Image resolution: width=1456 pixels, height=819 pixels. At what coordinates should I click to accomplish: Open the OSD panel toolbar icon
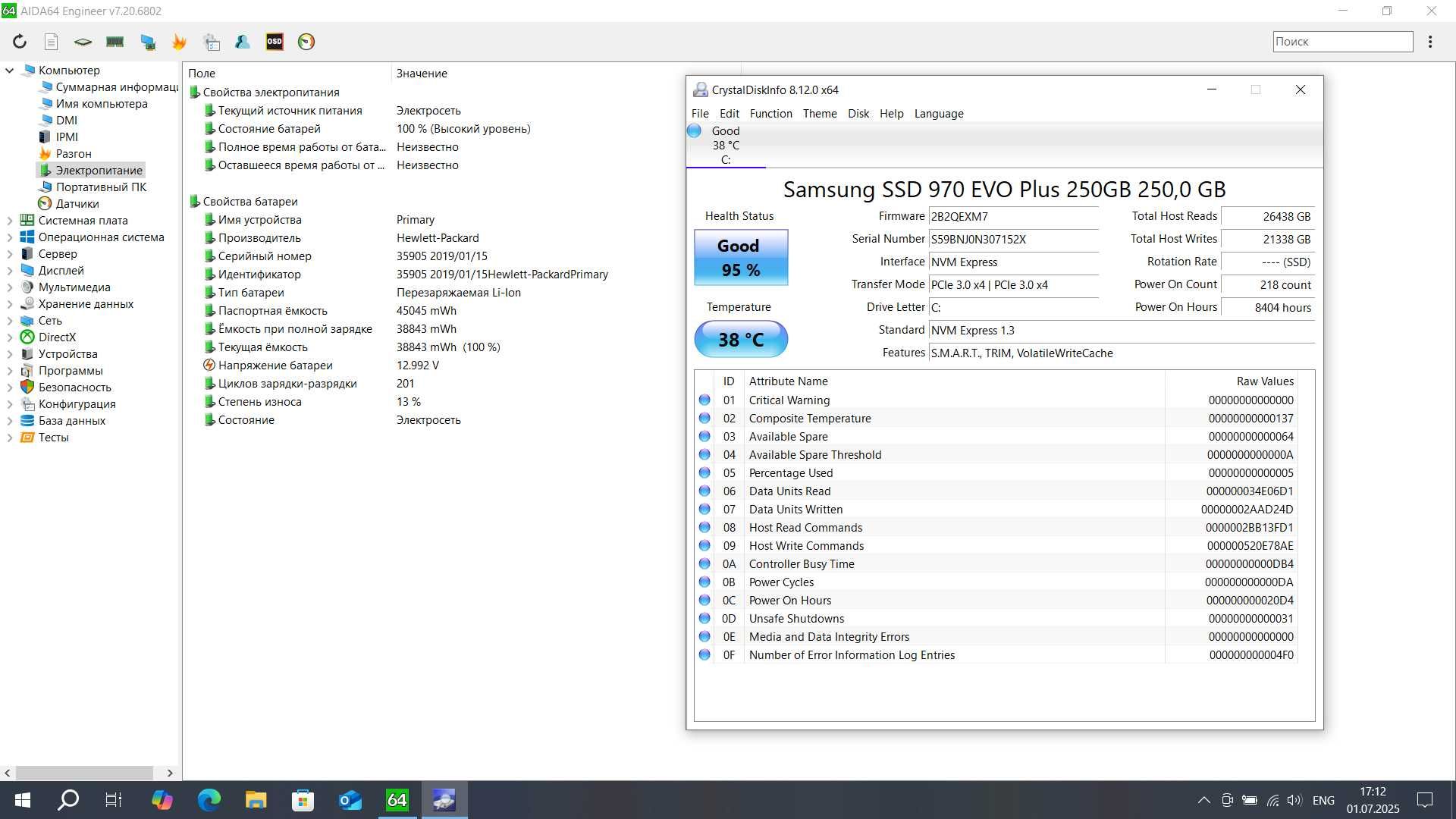(275, 42)
